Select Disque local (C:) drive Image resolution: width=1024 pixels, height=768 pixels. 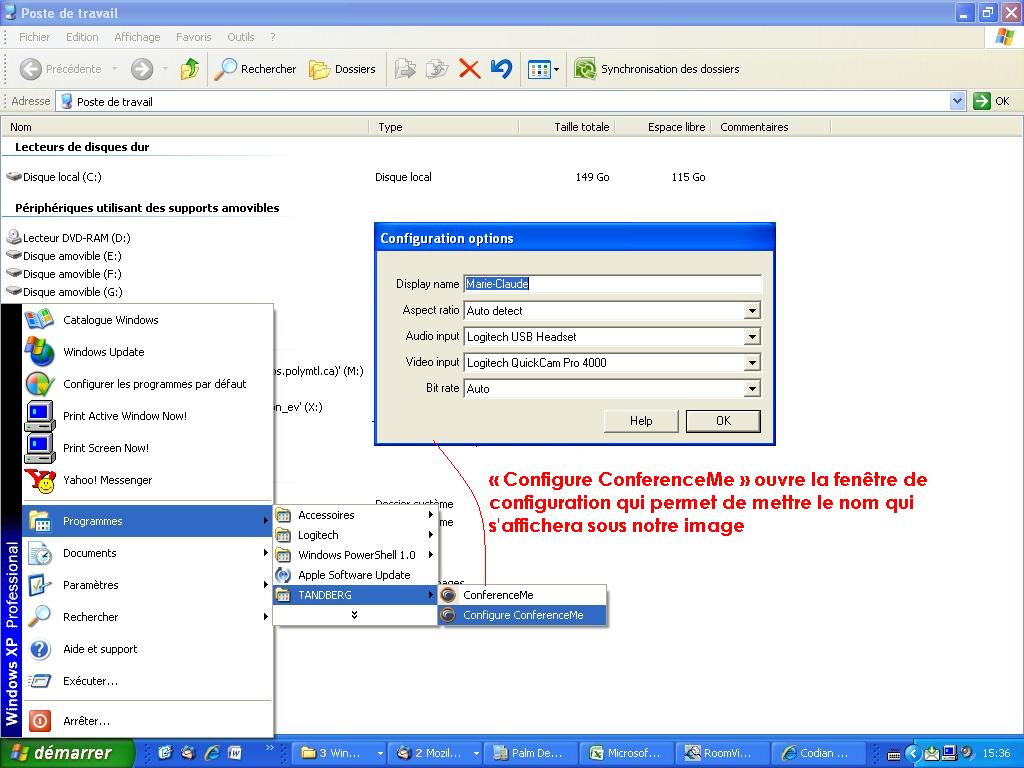click(x=62, y=177)
